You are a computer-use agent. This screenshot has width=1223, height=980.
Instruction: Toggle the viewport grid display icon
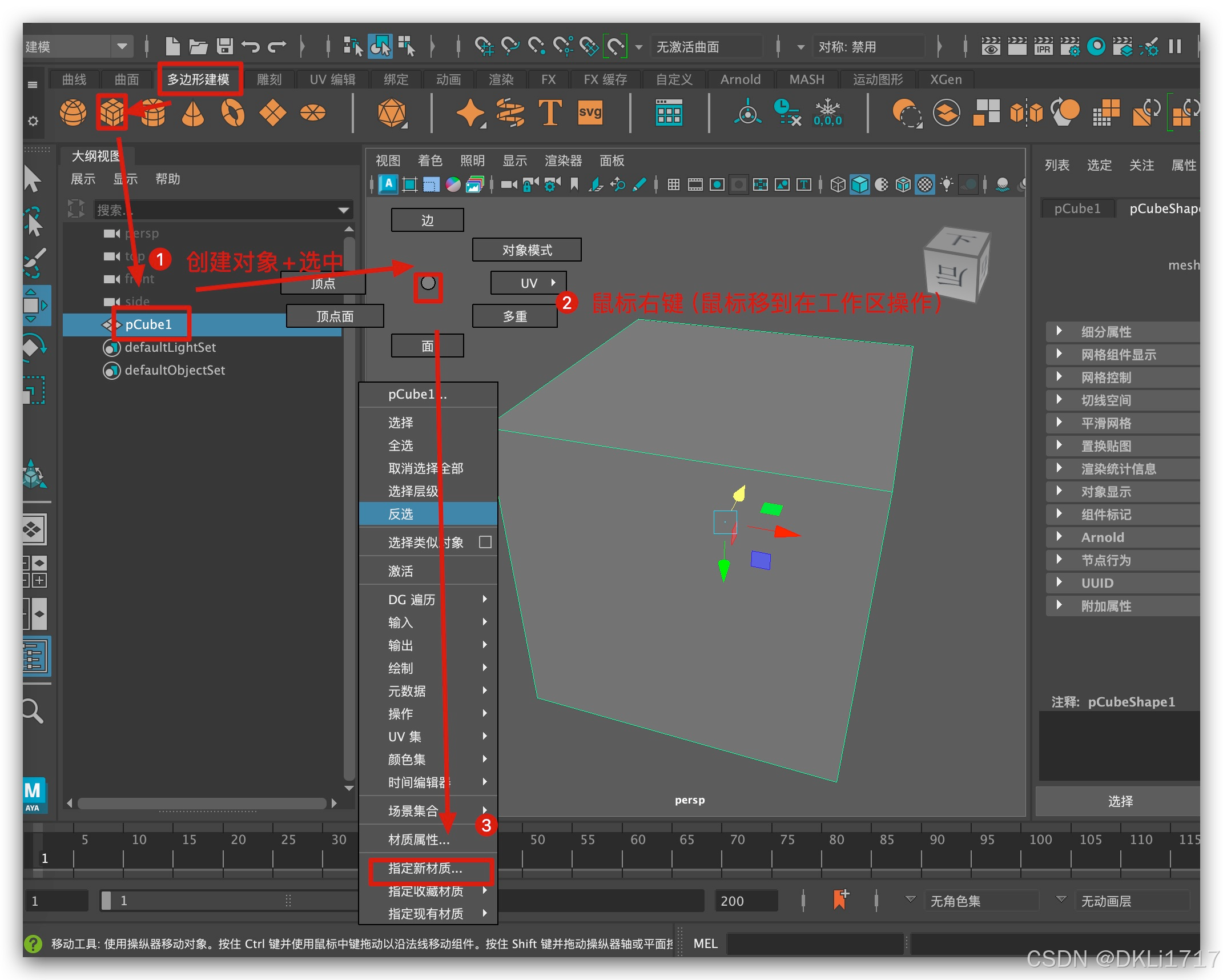[674, 184]
